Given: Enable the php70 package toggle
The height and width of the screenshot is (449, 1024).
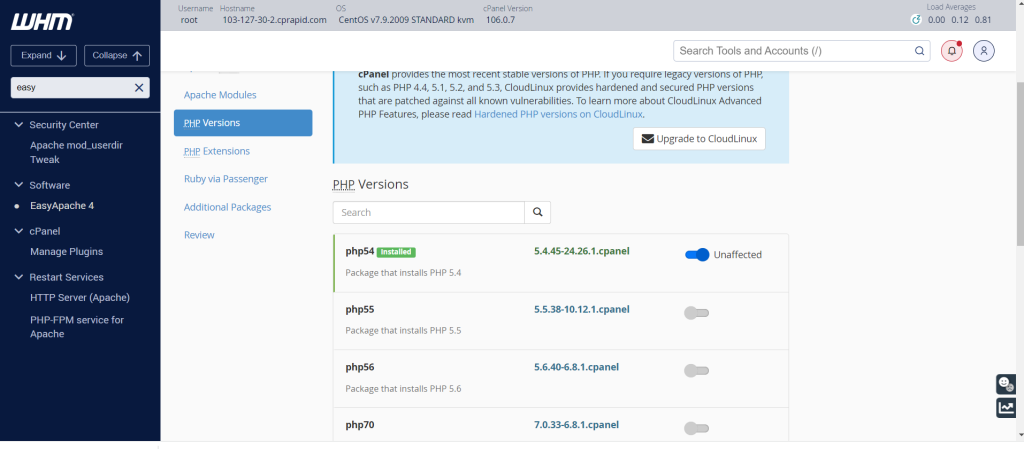Looking at the screenshot, I should point(696,429).
